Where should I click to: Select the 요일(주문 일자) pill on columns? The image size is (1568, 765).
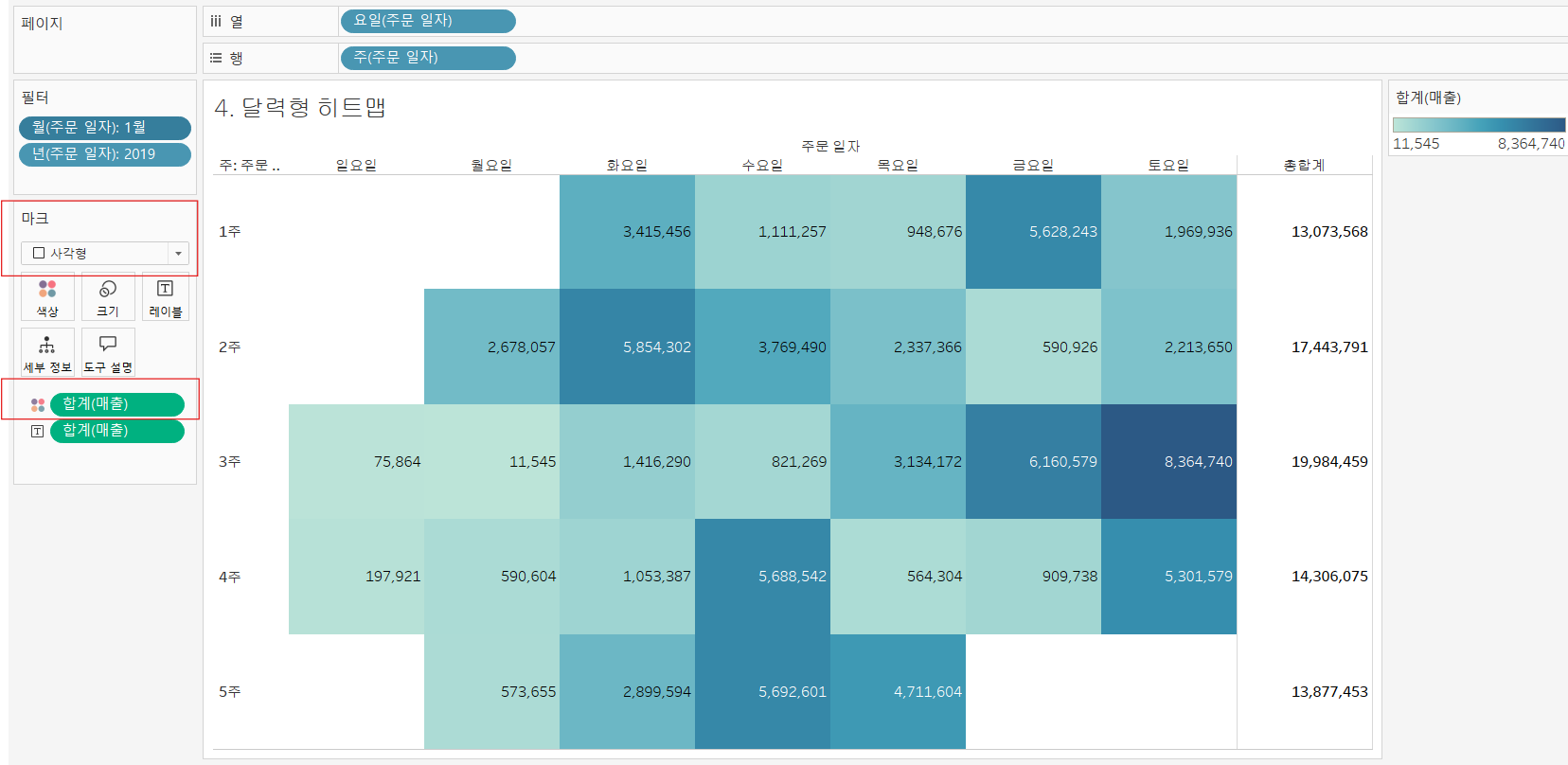428,21
